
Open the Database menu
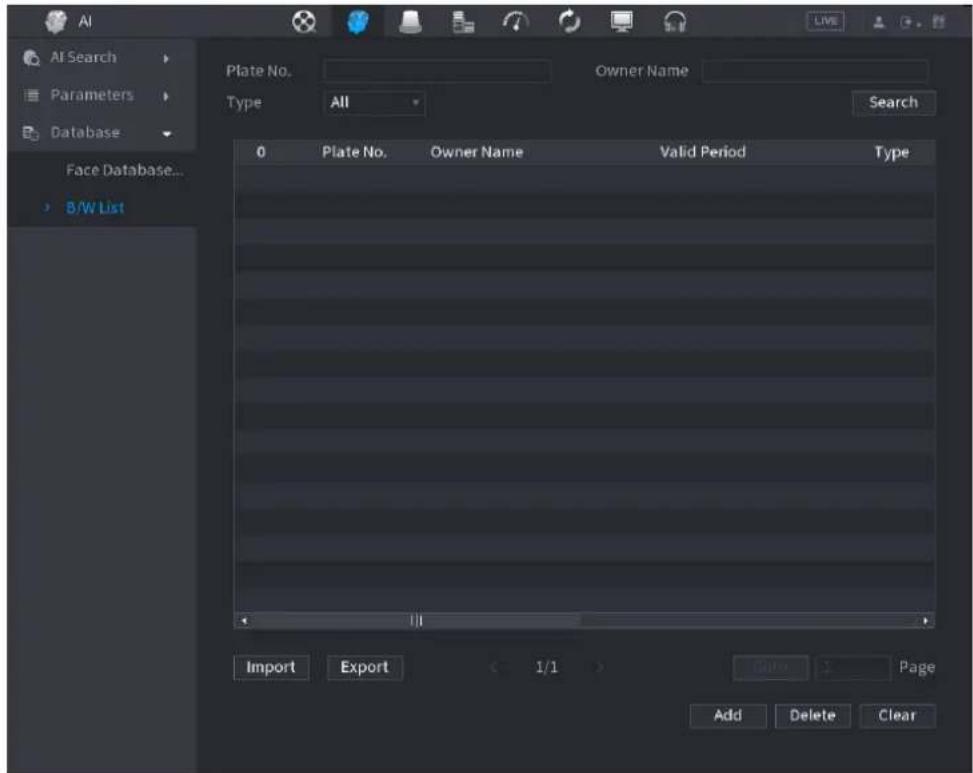102,133
